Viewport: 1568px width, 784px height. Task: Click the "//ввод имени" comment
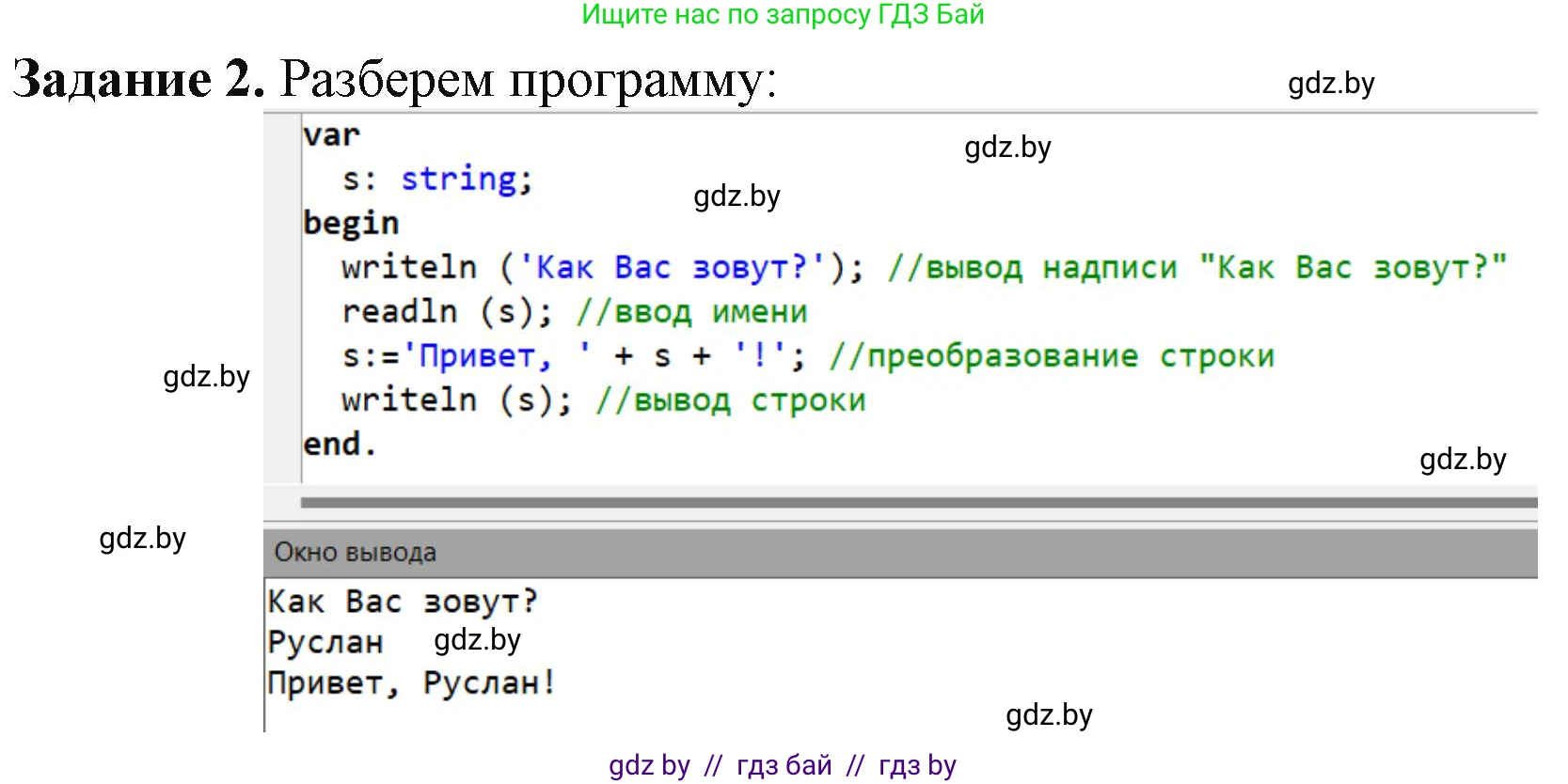(691, 312)
